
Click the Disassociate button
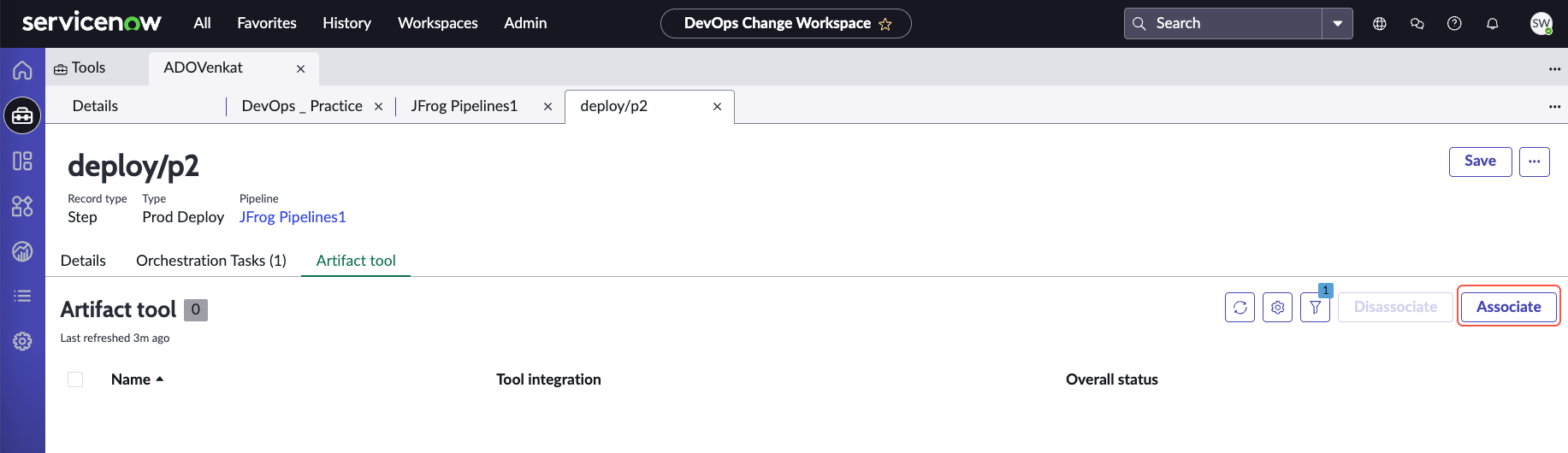(1396, 307)
